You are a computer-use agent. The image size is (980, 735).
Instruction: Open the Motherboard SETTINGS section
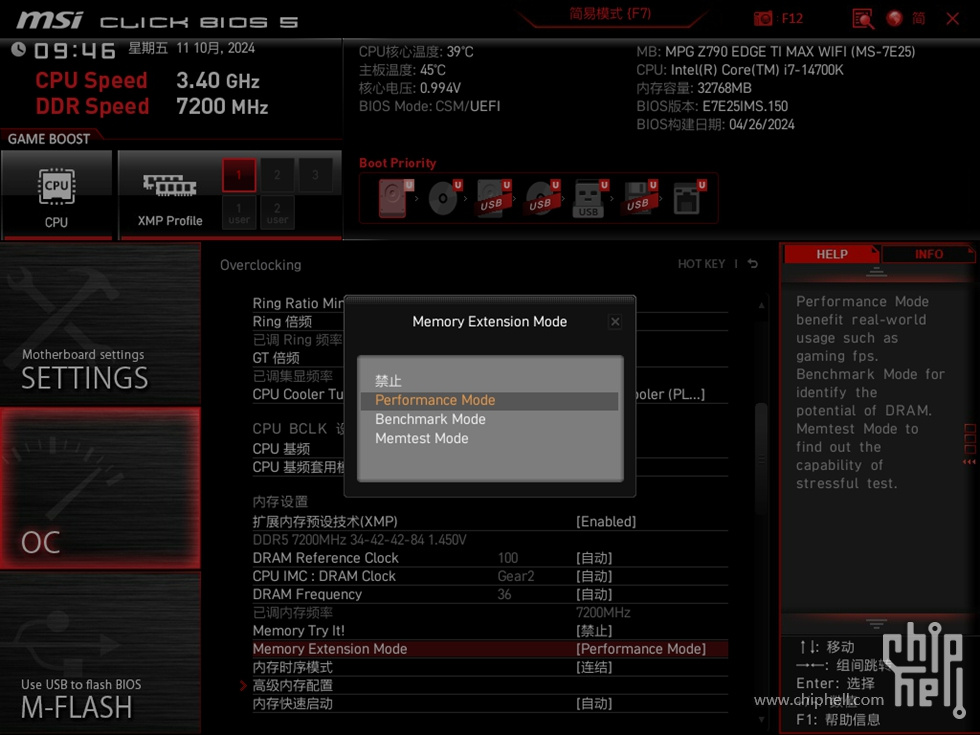coord(100,324)
